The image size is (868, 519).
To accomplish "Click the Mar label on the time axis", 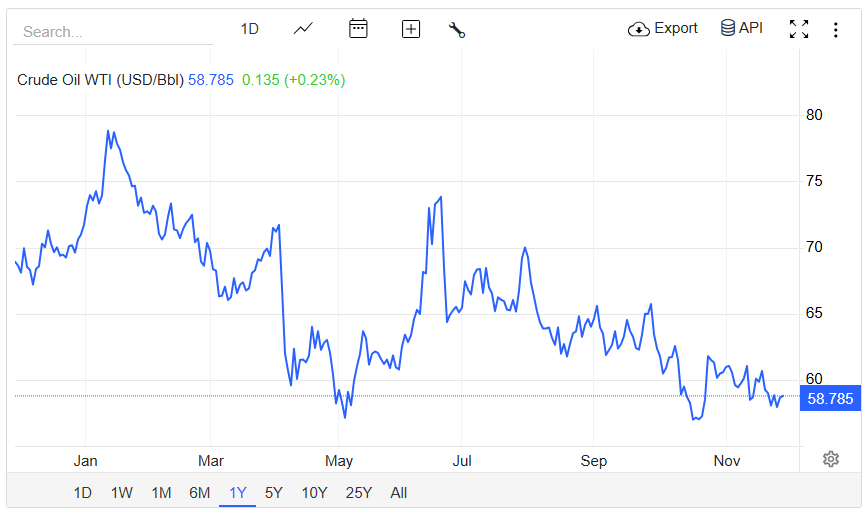I will 211,460.
